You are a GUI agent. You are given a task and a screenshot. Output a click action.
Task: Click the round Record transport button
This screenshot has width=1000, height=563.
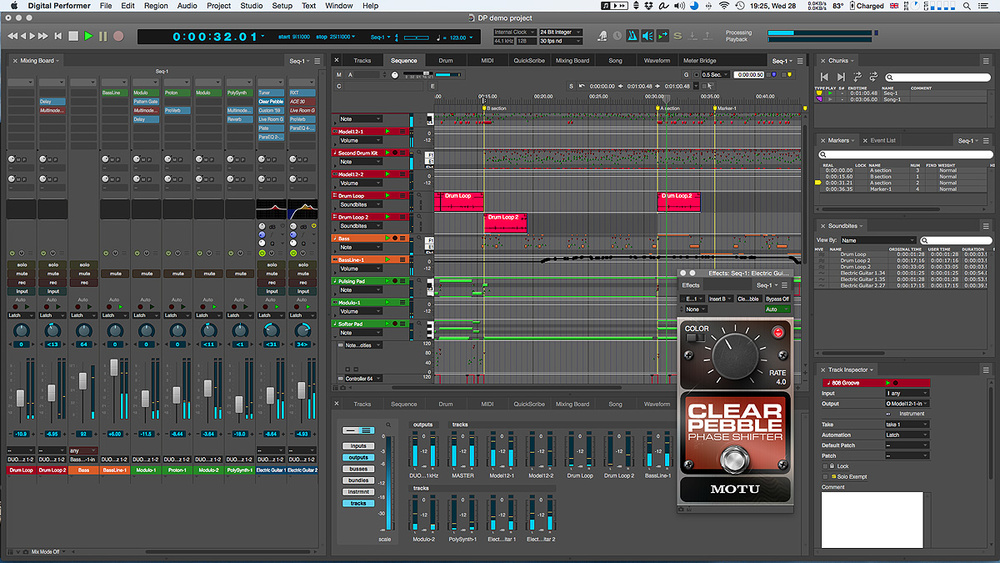(118, 36)
